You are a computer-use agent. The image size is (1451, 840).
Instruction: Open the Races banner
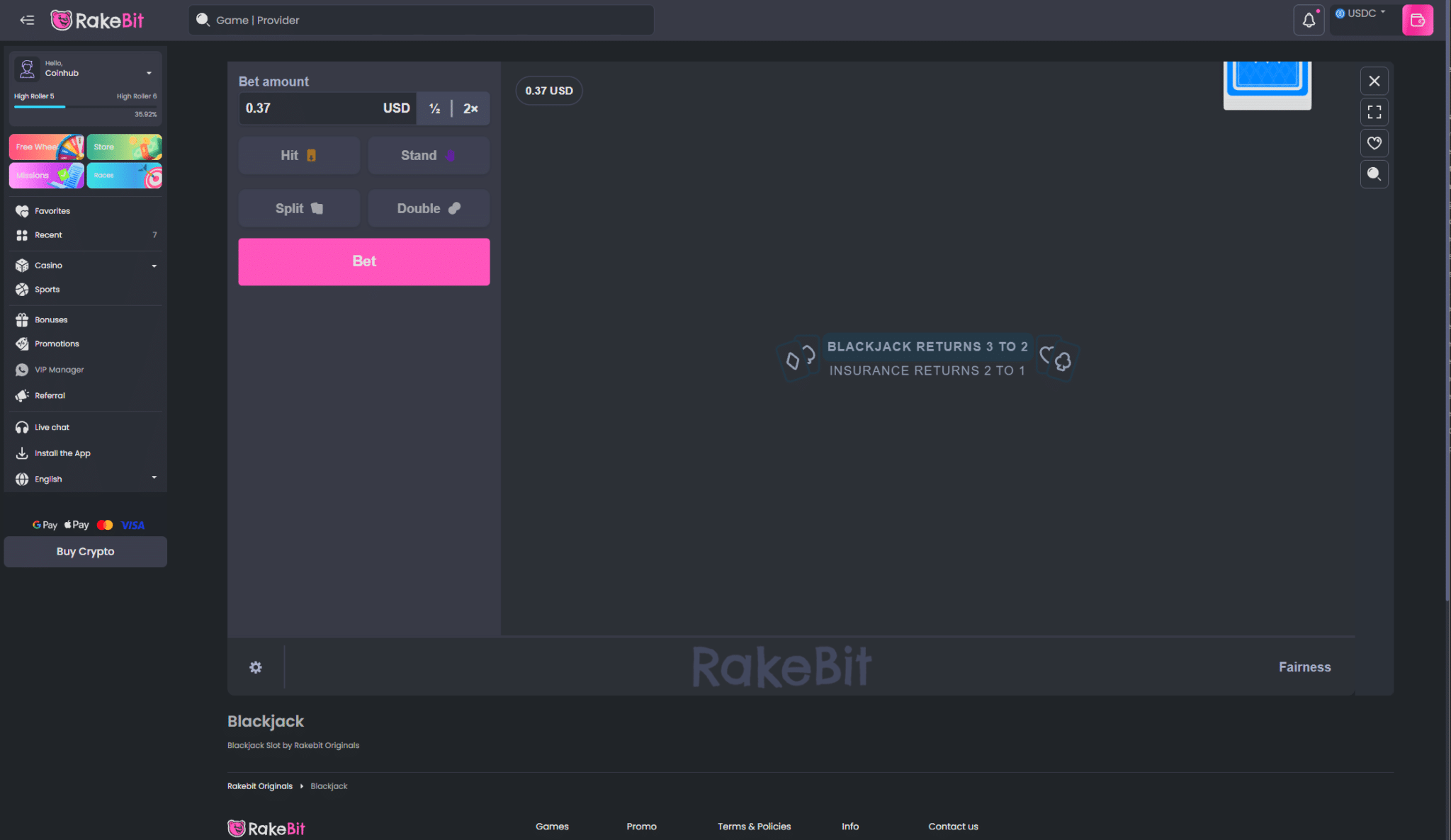124,175
